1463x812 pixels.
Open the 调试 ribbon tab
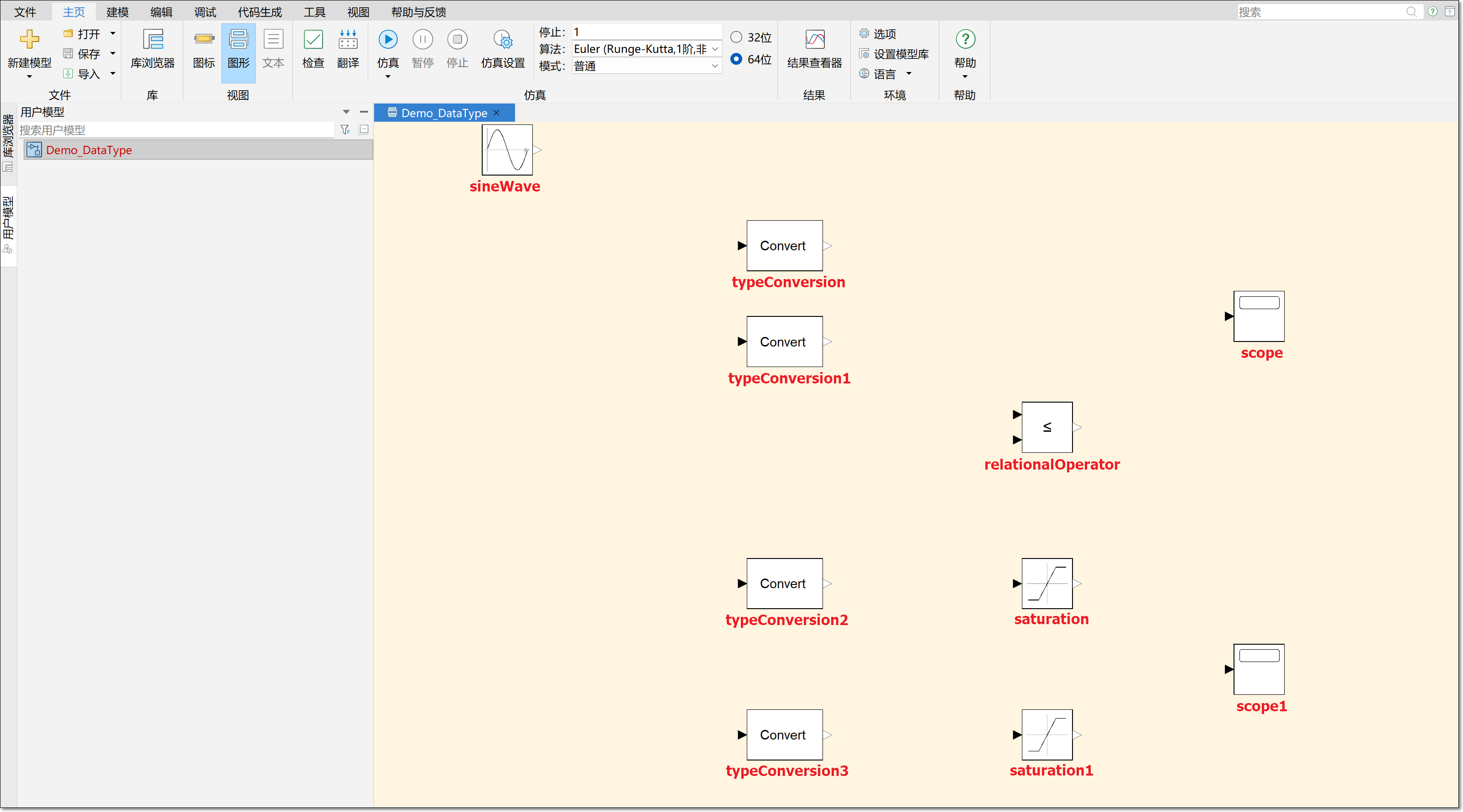pos(205,12)
